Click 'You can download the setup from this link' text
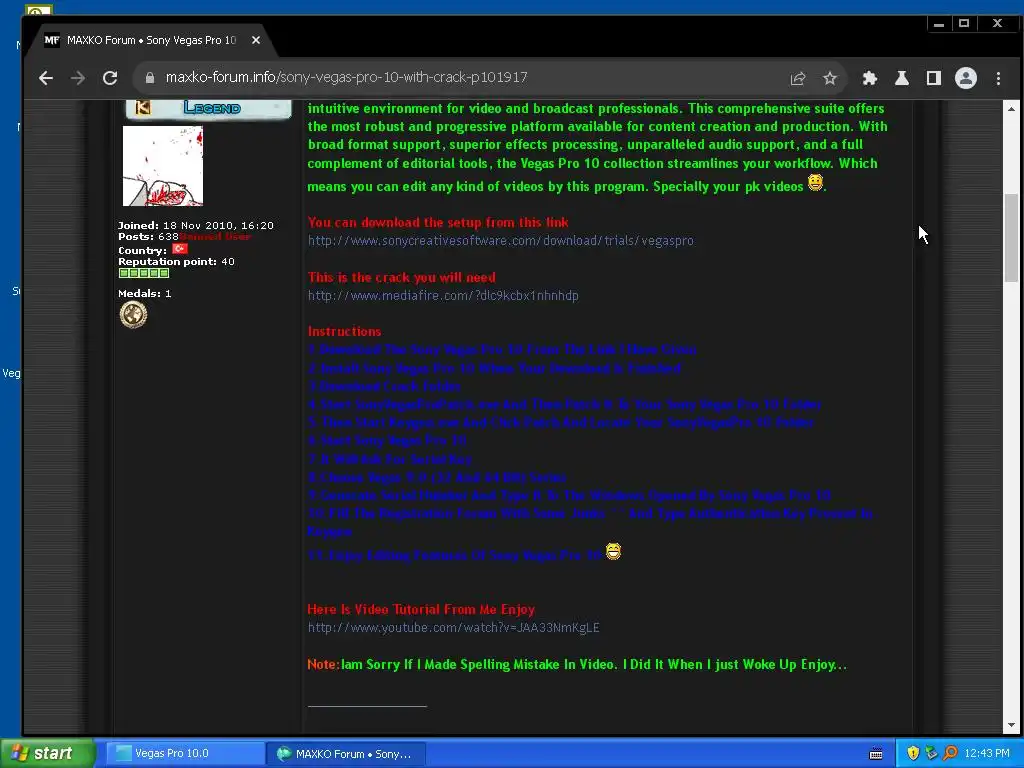 pos(438,222)
